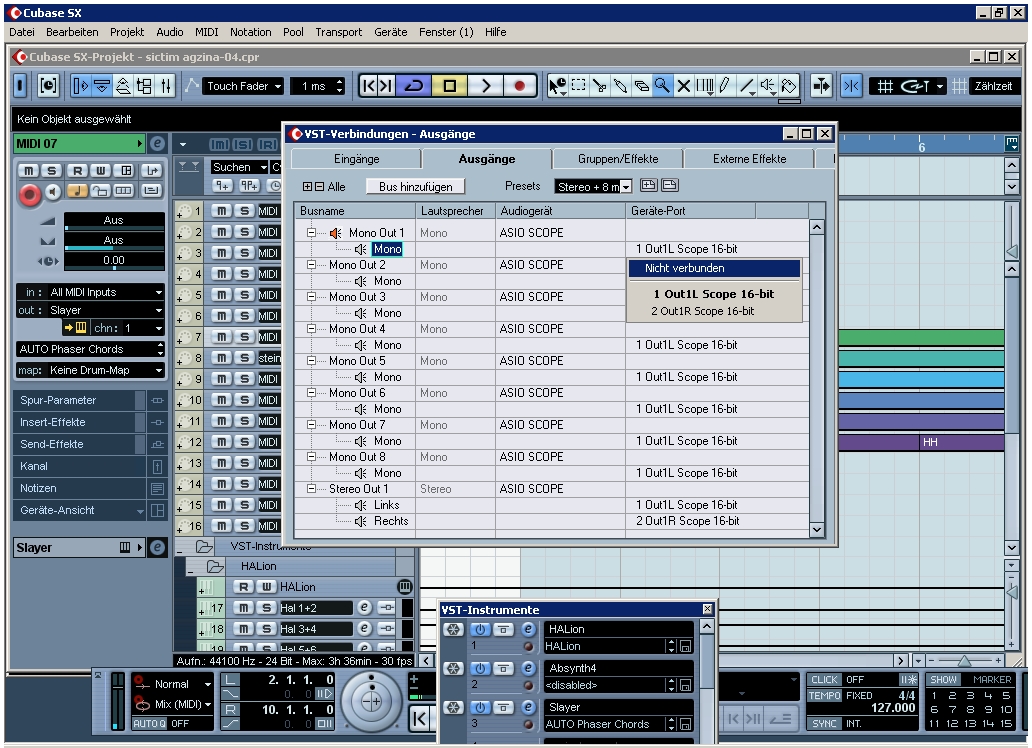Show the Inspector using the toolbar button
1032x748 pixels.
pos(80,86)
